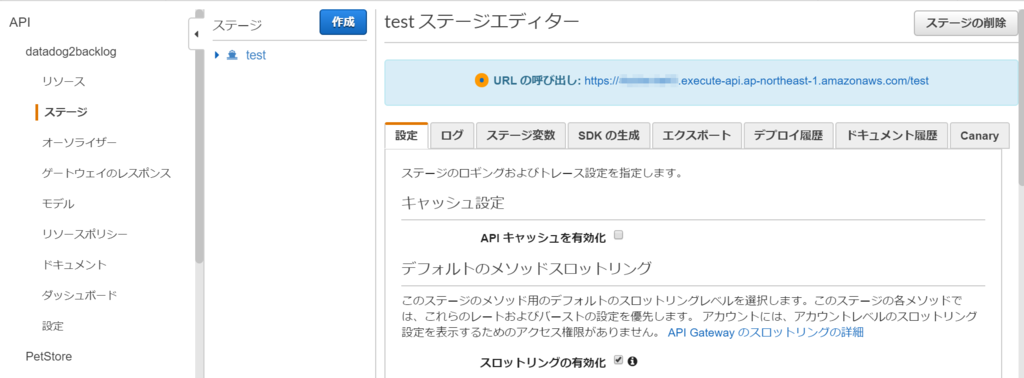Click the ステージ panel header text

(237, 25)
